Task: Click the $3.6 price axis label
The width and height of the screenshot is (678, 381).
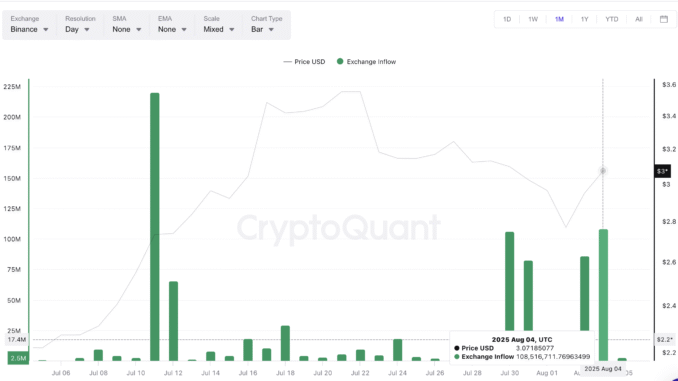Action: click(x=669, y=84)
